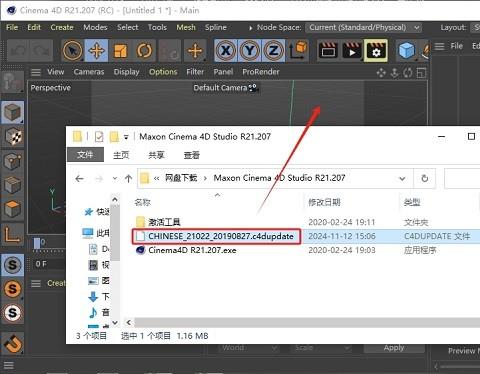Select Texture mode checker icon
Viewport: 480px width, 374px height.
coord(12,137)
